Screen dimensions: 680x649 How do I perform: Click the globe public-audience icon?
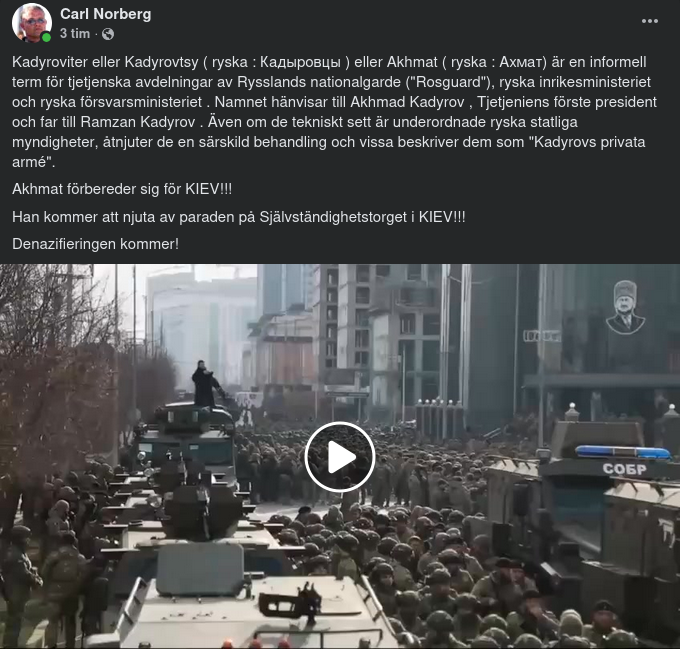point(108,34)
